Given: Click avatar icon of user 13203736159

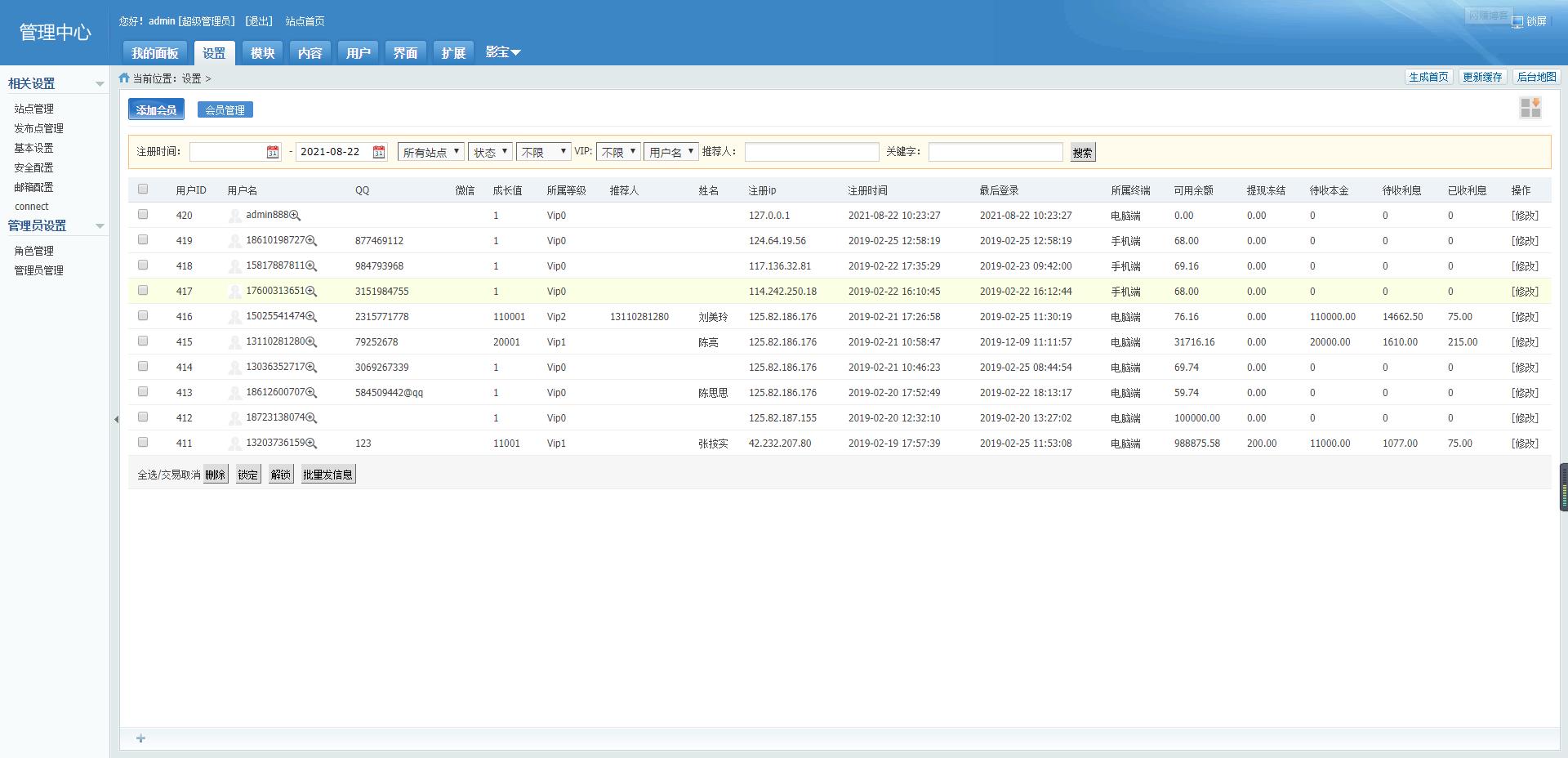Looking at the screenshot, I should [235, 444].
